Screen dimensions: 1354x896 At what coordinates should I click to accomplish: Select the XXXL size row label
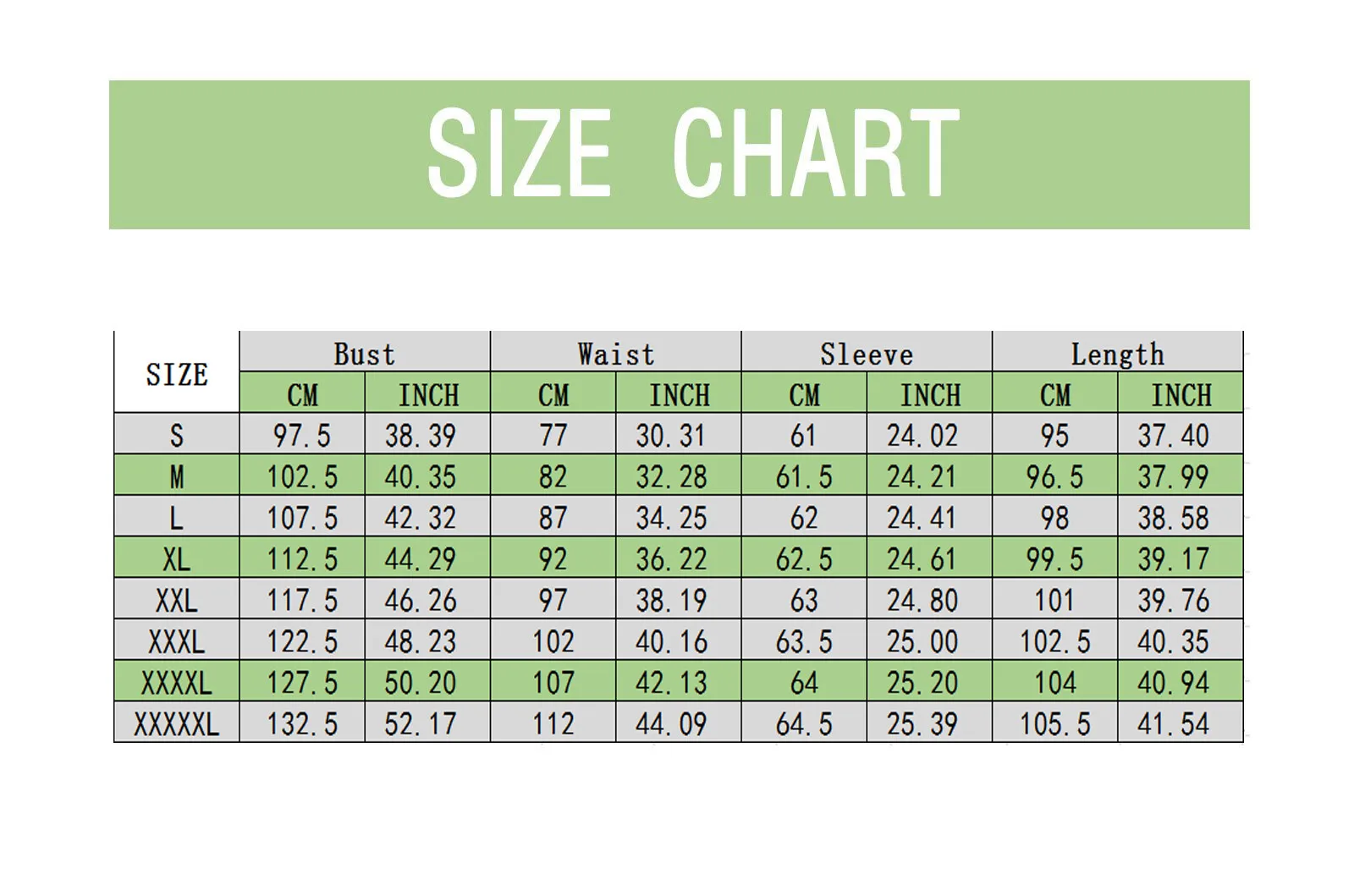coord(176,641)
